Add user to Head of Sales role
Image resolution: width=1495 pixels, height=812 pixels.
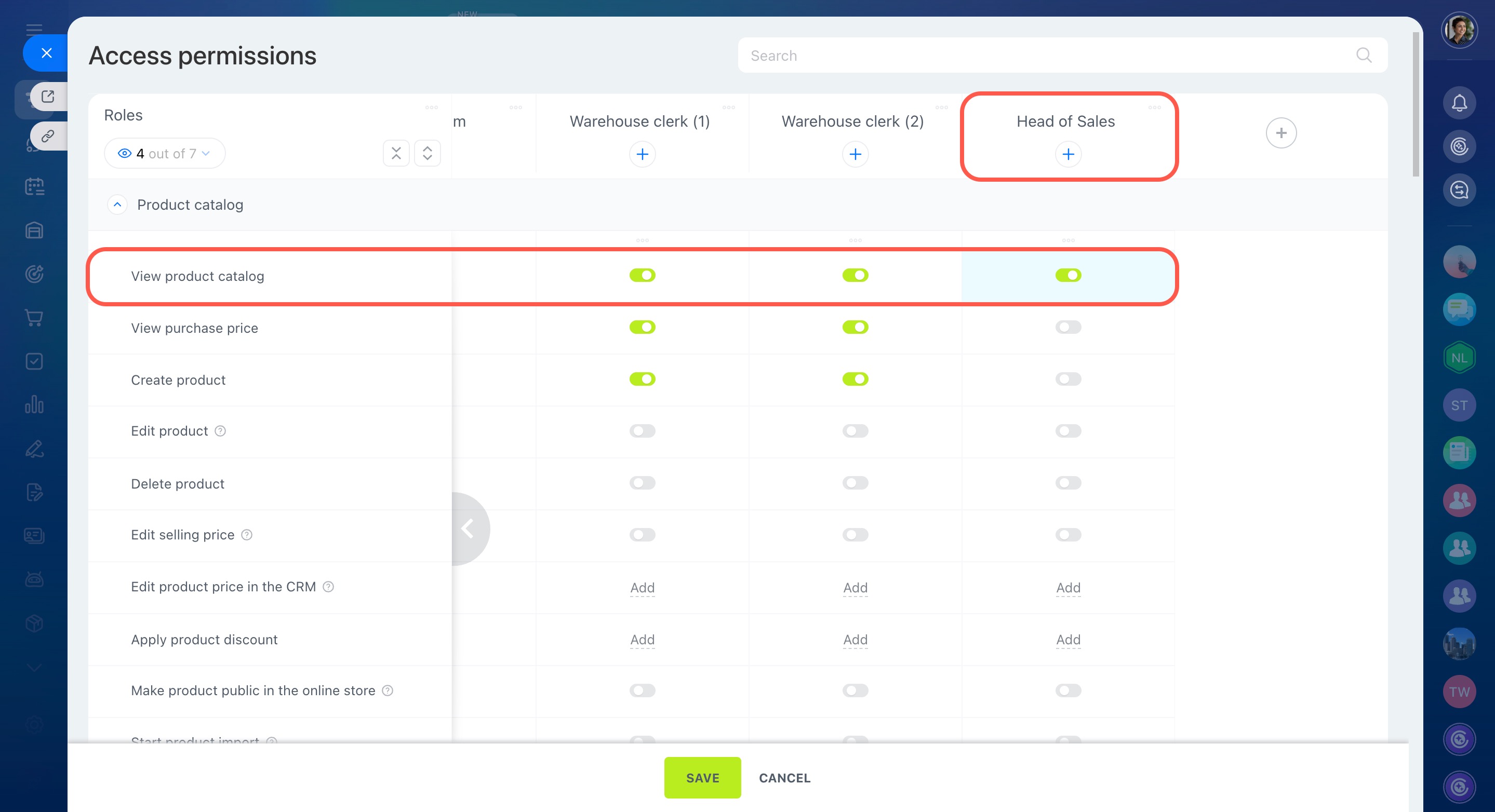coord(1067,154)
